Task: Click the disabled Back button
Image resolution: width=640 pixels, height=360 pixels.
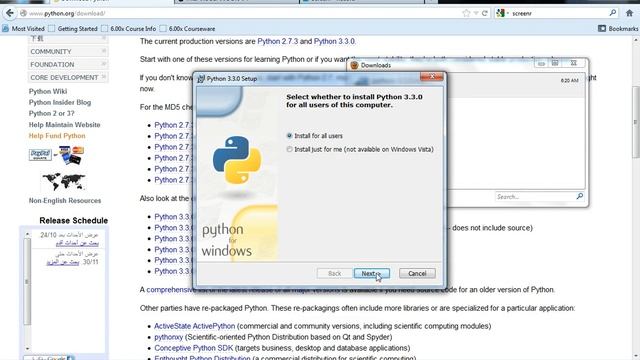Action: (334, 273)
